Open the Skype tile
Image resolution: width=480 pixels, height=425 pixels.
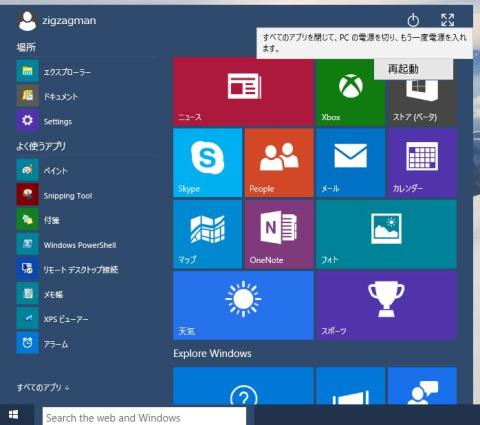[x=207, y=163]
